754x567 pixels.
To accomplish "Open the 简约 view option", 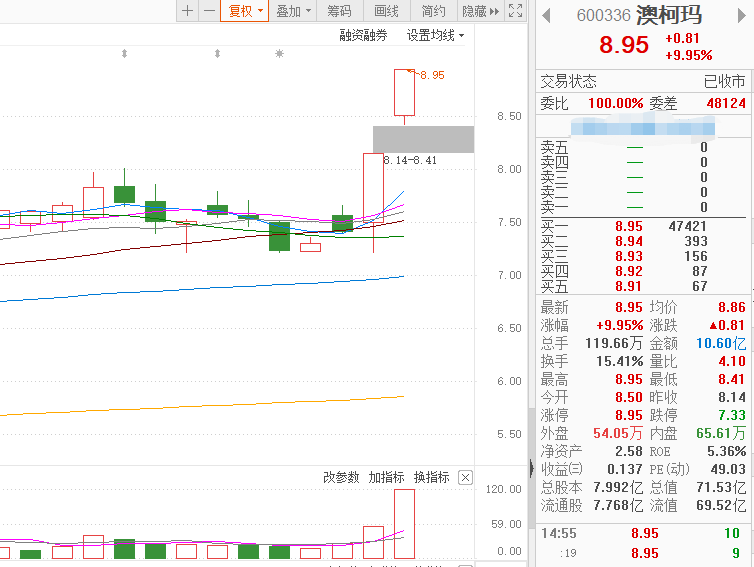I will coord(433,11).
